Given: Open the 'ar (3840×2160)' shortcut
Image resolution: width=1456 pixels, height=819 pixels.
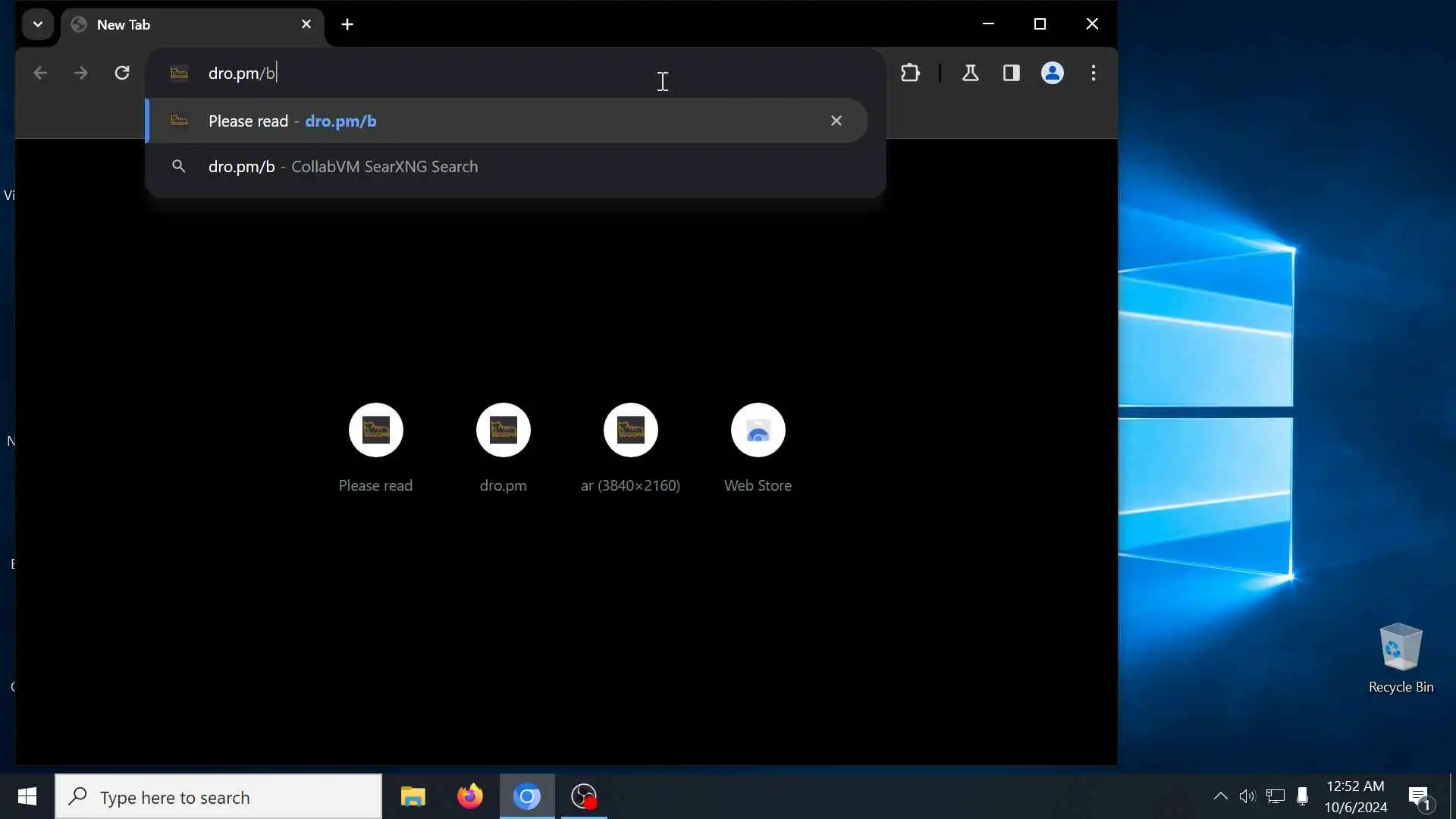Looking at the screenshot, I should coord(630,431).
